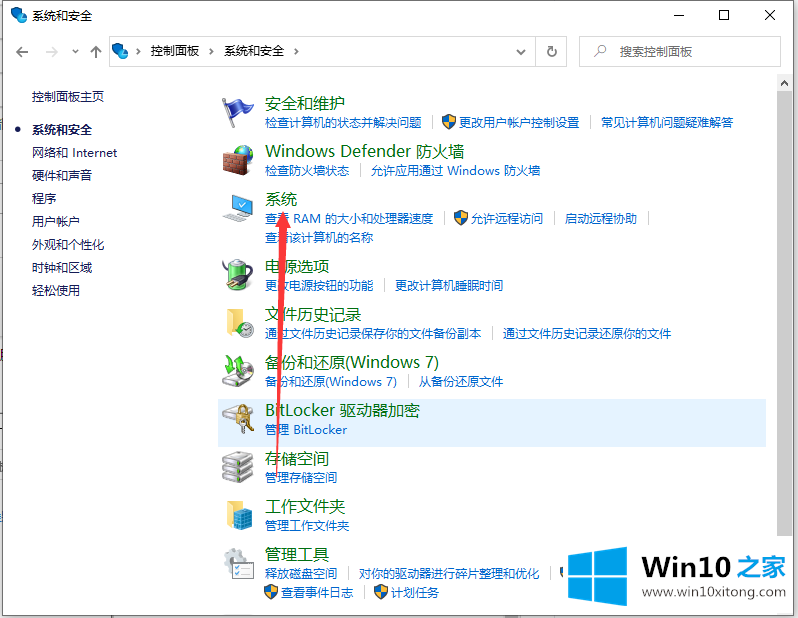Click 查看该计算机的名称 link
Screen dimensions: 798x618
(319, 237)
